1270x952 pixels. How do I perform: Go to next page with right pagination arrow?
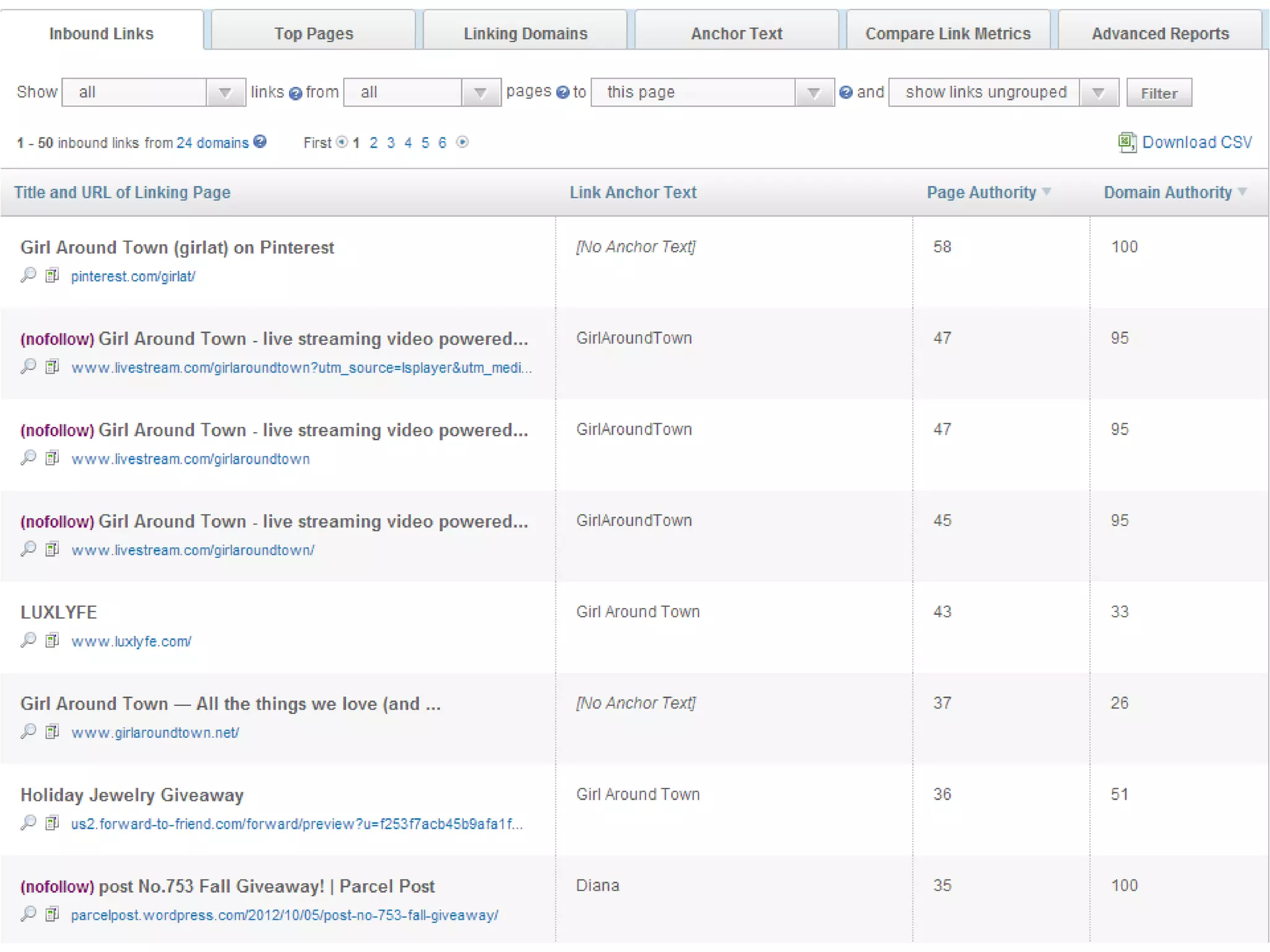click(462, 142)
